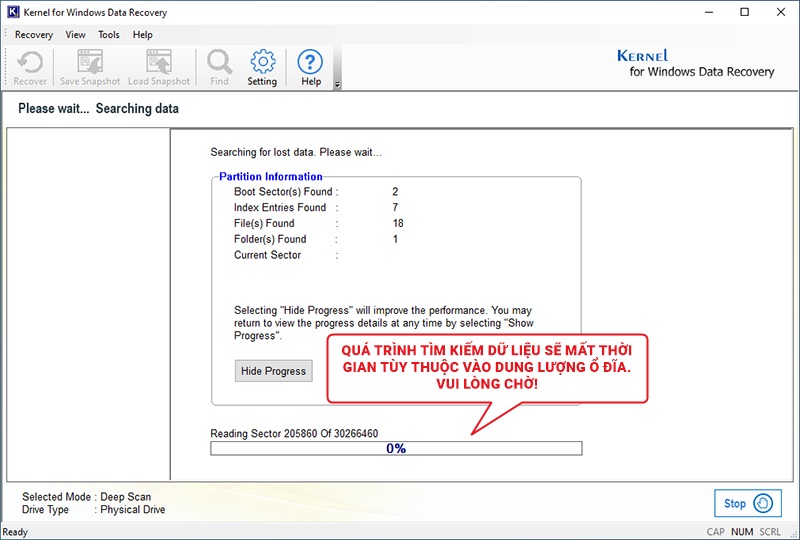800x540 pixels.
Task: Click the Current Sector label
Action: (x=267, y=255)
